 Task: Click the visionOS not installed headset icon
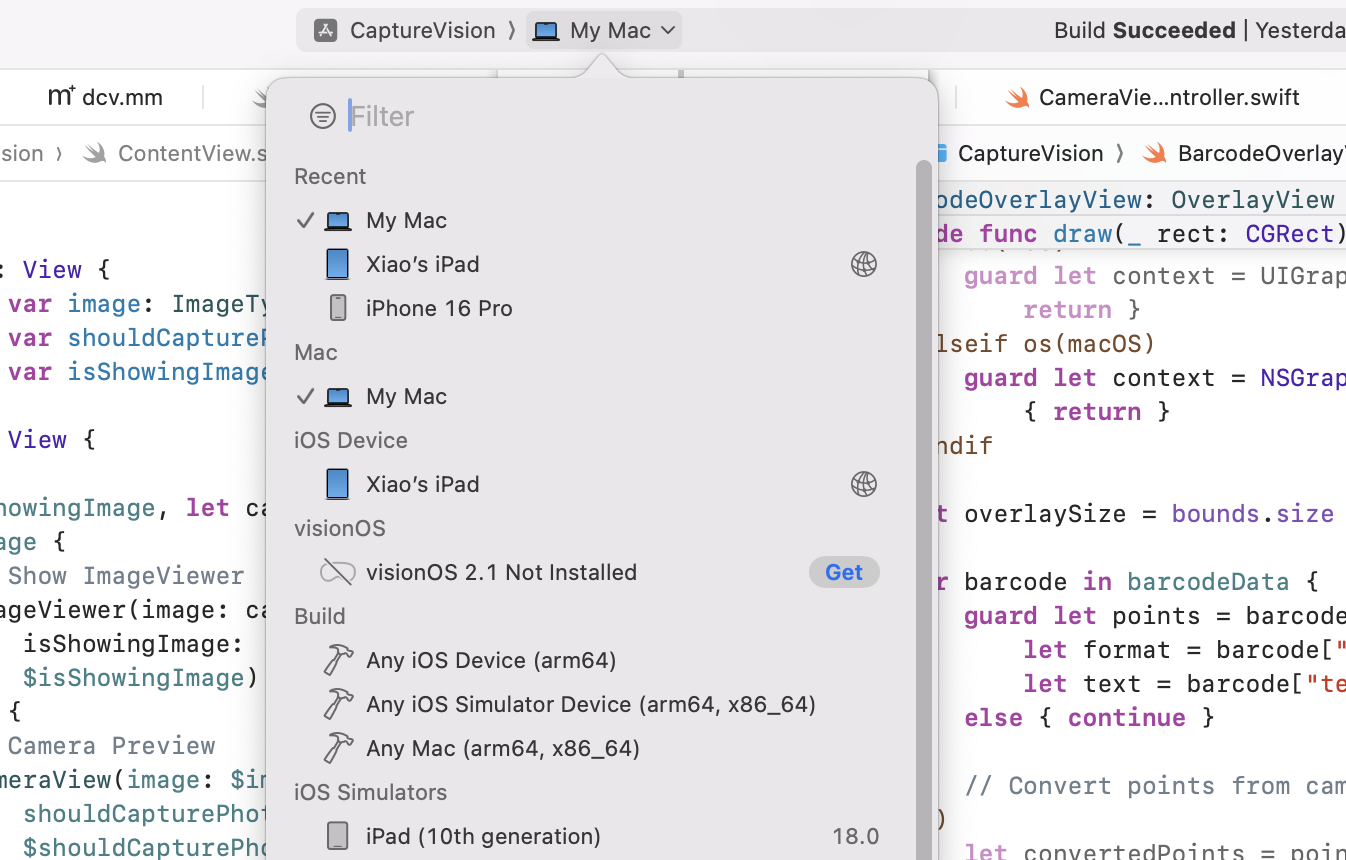tap(337, 572)
